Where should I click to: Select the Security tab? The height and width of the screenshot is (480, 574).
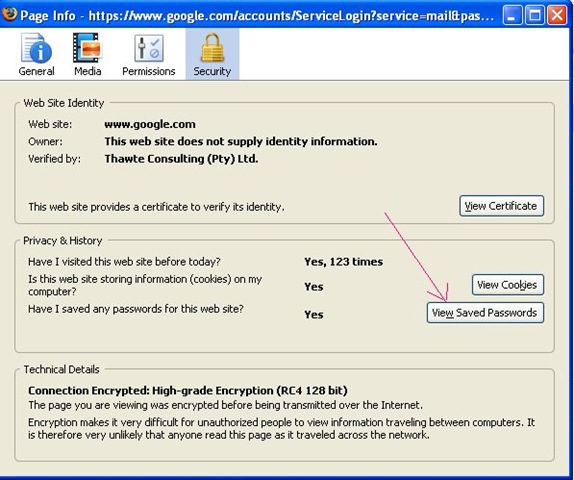(x=212, y=54)
